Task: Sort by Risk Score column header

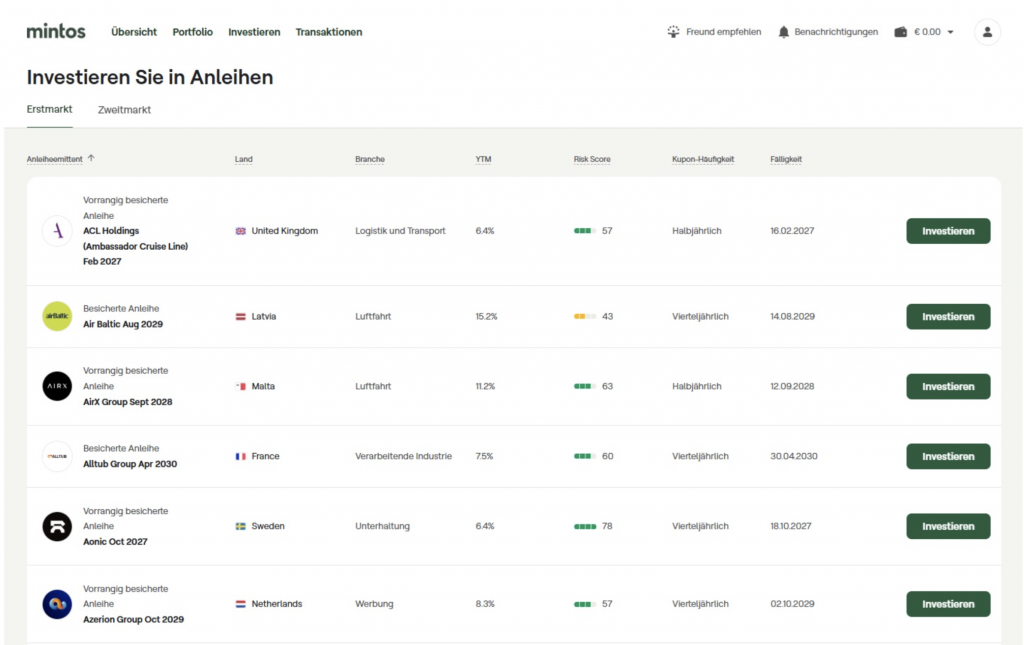Action: coord(592,159)
